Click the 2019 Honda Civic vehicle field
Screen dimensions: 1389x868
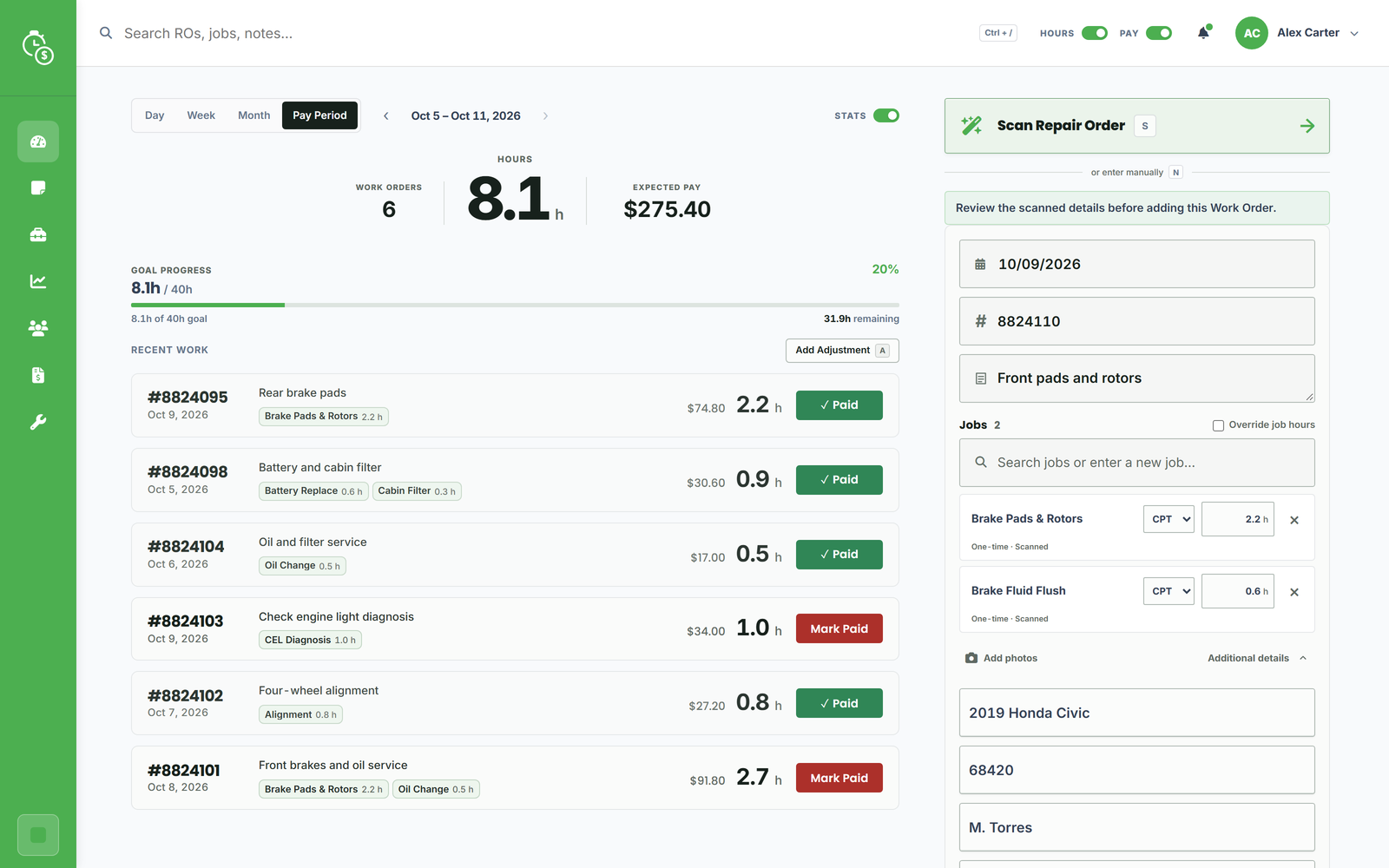coord(1137,713)
